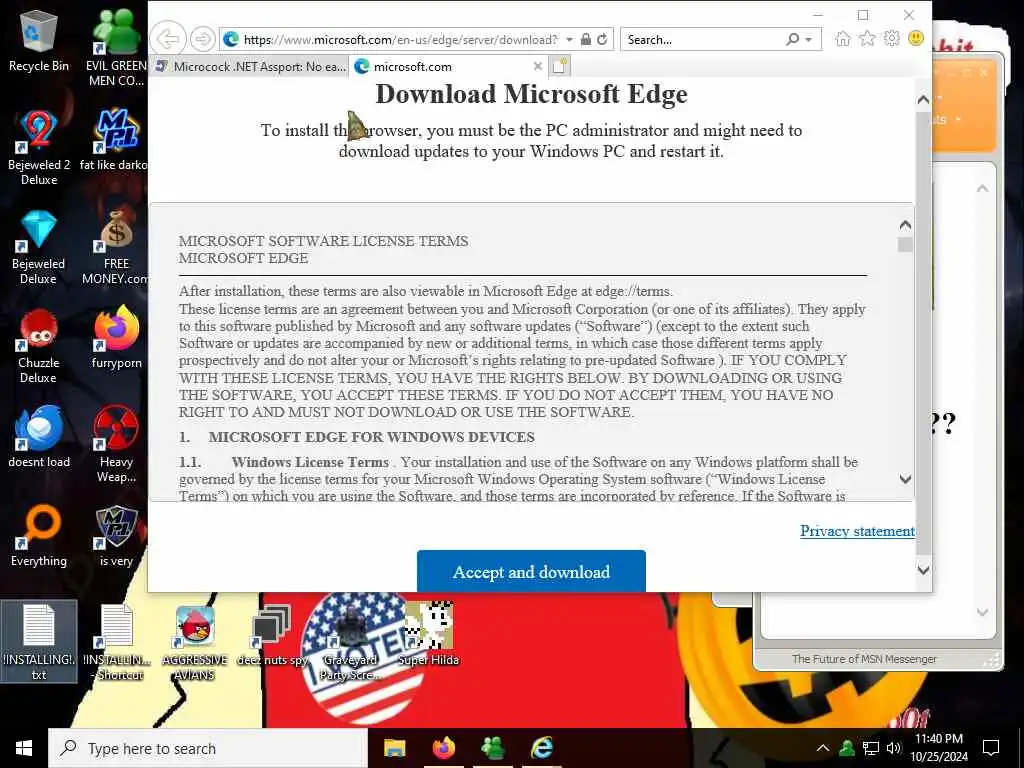Open the Thunderbird icon labeled doesnt load
The width and height of the screenshot is (1024, 768).
(x=39, y=438)
